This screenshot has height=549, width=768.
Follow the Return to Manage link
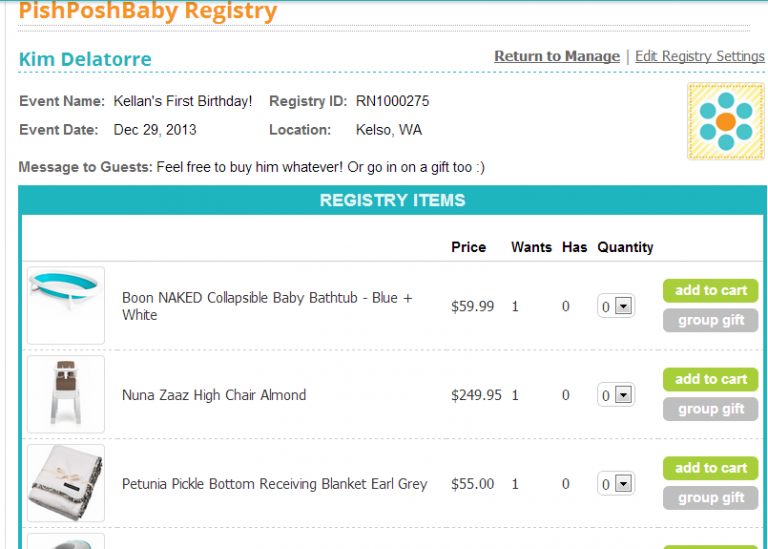point(557,56)
